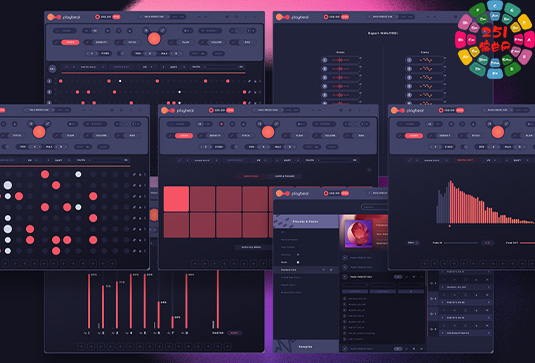Open the Presets & Packs section in browser window
This screenshot has height=363, width=535.
click(x=305, y=222)
